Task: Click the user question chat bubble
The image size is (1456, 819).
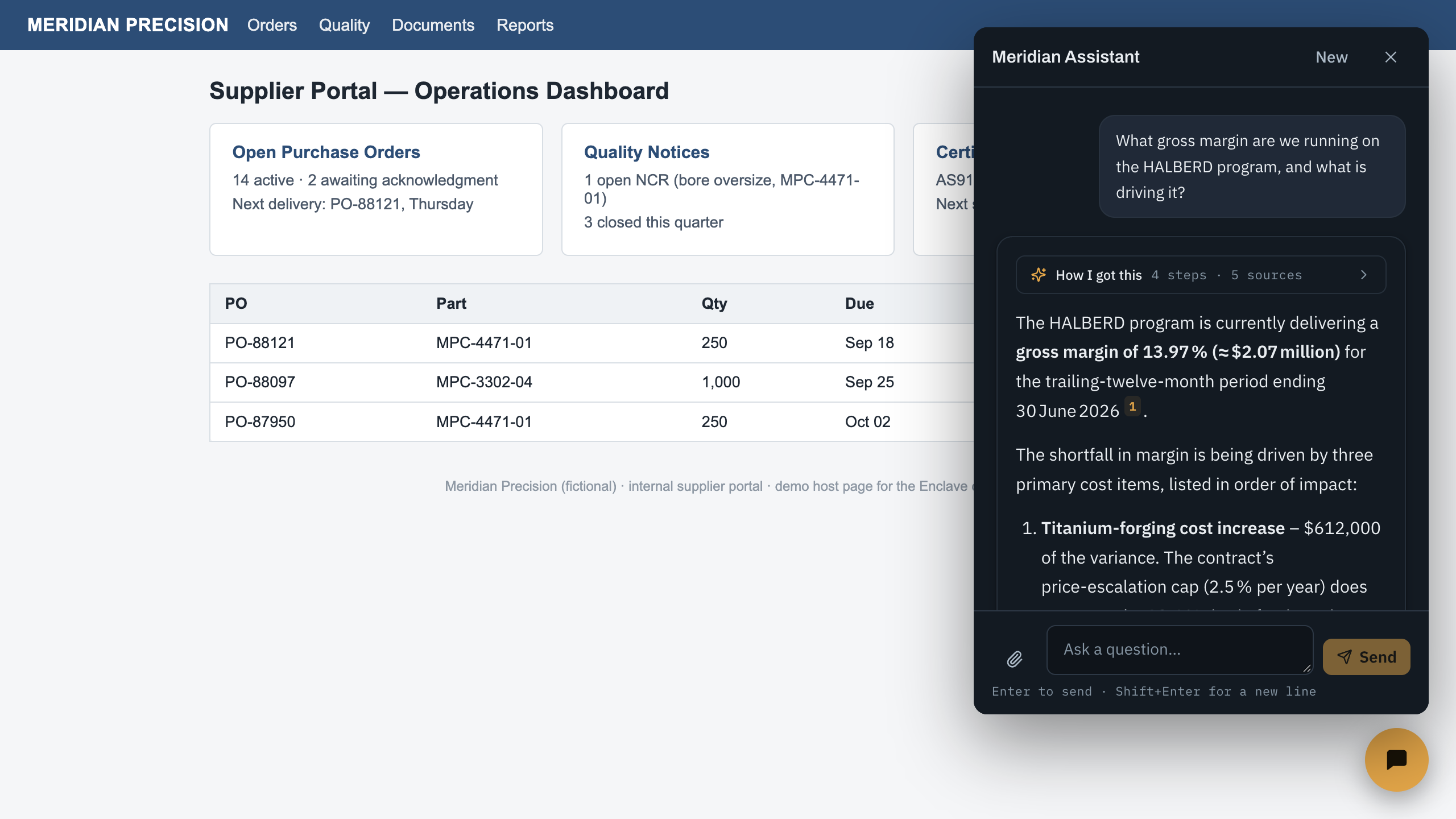Action: [x=1252, y=167]
